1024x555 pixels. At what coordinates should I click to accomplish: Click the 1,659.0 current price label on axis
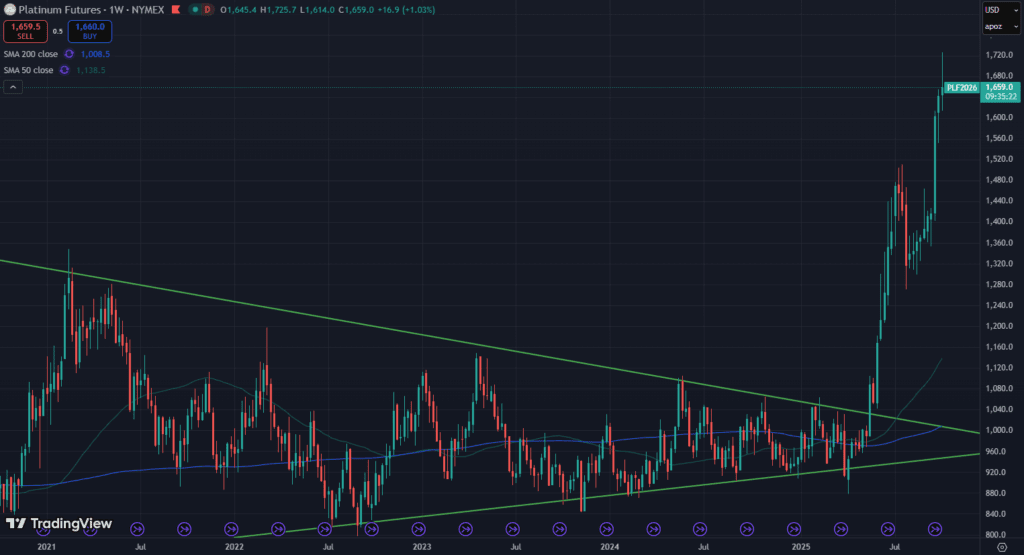tap(1001, 87)
